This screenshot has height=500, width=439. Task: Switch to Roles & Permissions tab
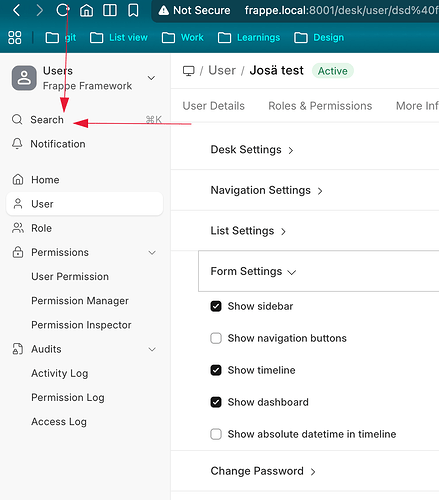[320, 106]
